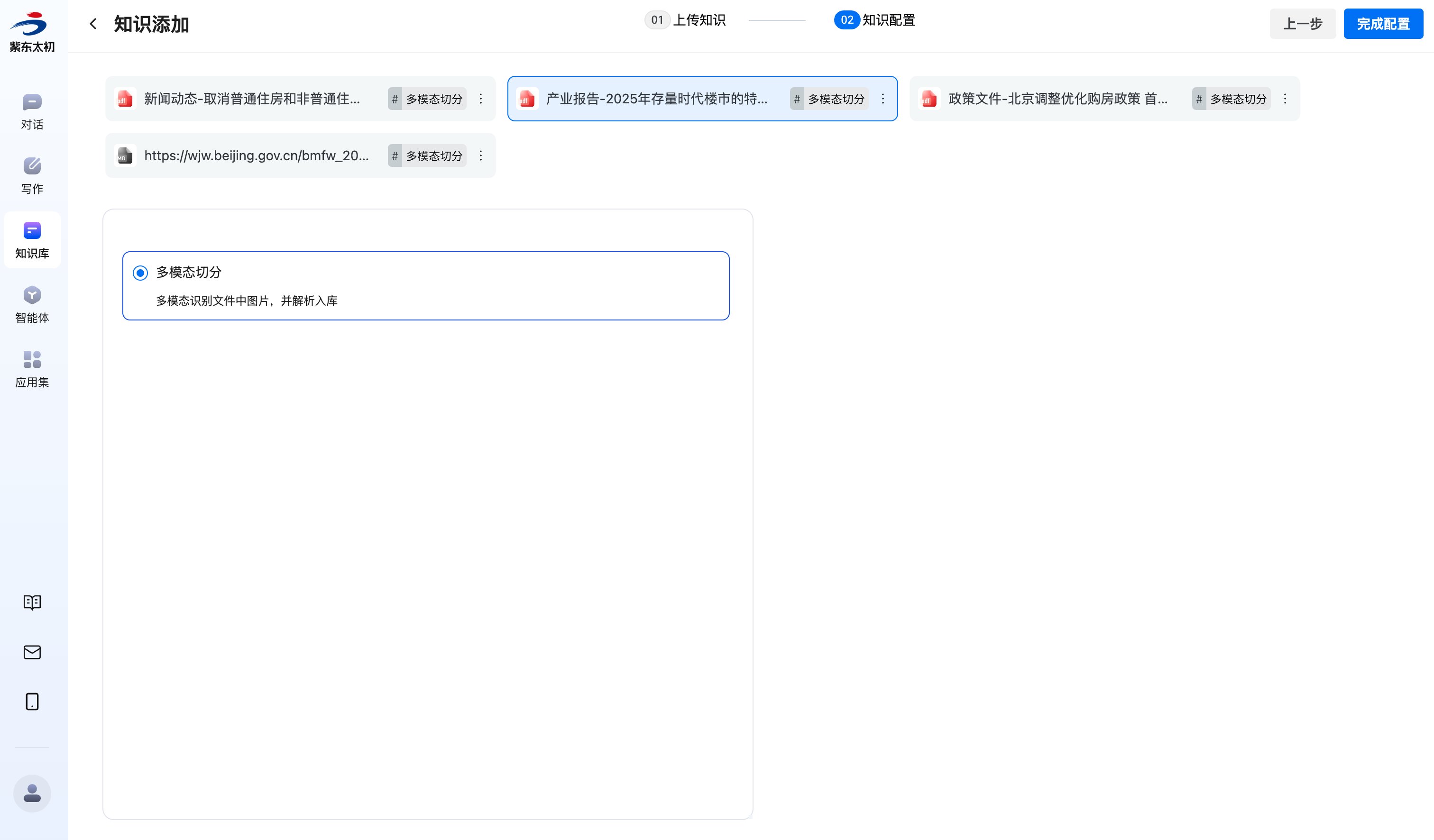Click the mail envelope icon
Image resolution: width=1434 pixels, height=840 pixels.
pyautogui.click(x=32, y=652)
